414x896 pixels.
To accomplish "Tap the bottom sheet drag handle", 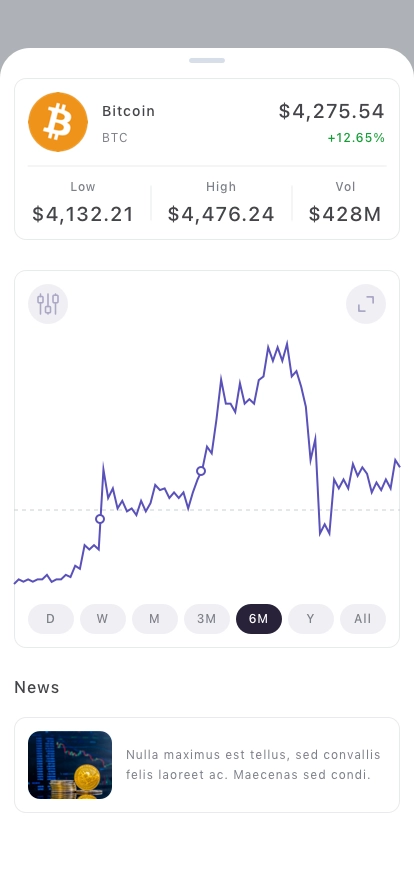I will [x=207, y=61].
